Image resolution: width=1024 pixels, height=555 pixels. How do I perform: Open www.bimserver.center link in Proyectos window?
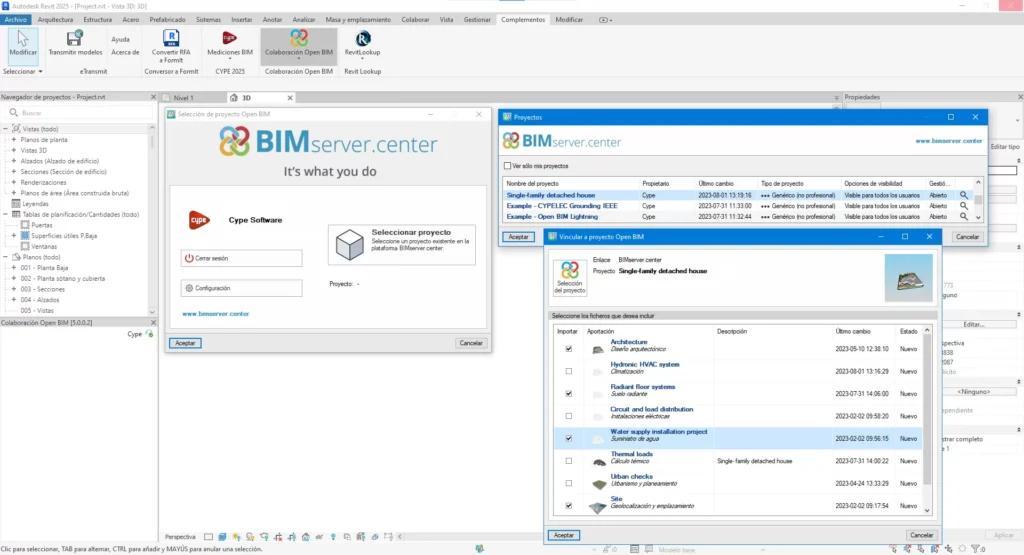coord(948,141)
